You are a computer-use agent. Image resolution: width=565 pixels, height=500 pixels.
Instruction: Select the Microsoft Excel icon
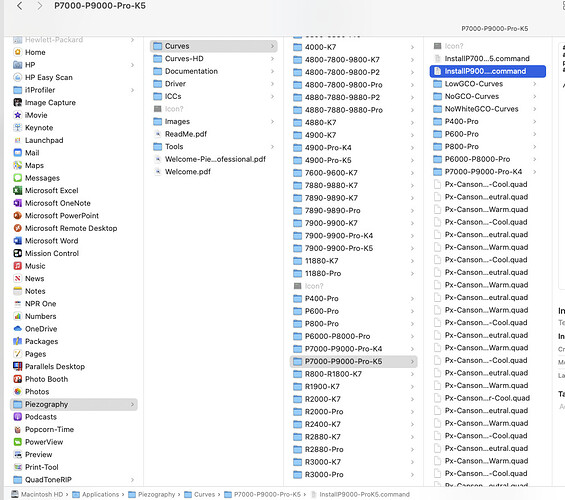click(x=17, y=191)
